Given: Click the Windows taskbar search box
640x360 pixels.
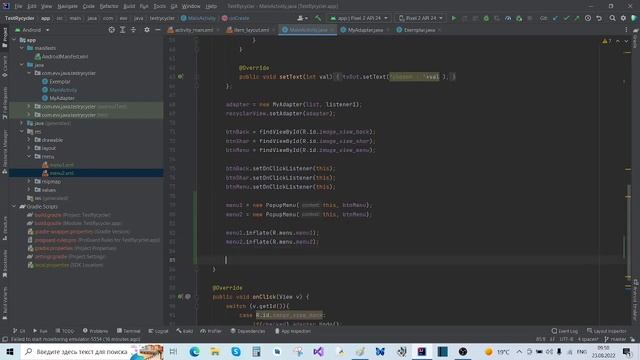Looking at the screenshot, I should [92, 351].
